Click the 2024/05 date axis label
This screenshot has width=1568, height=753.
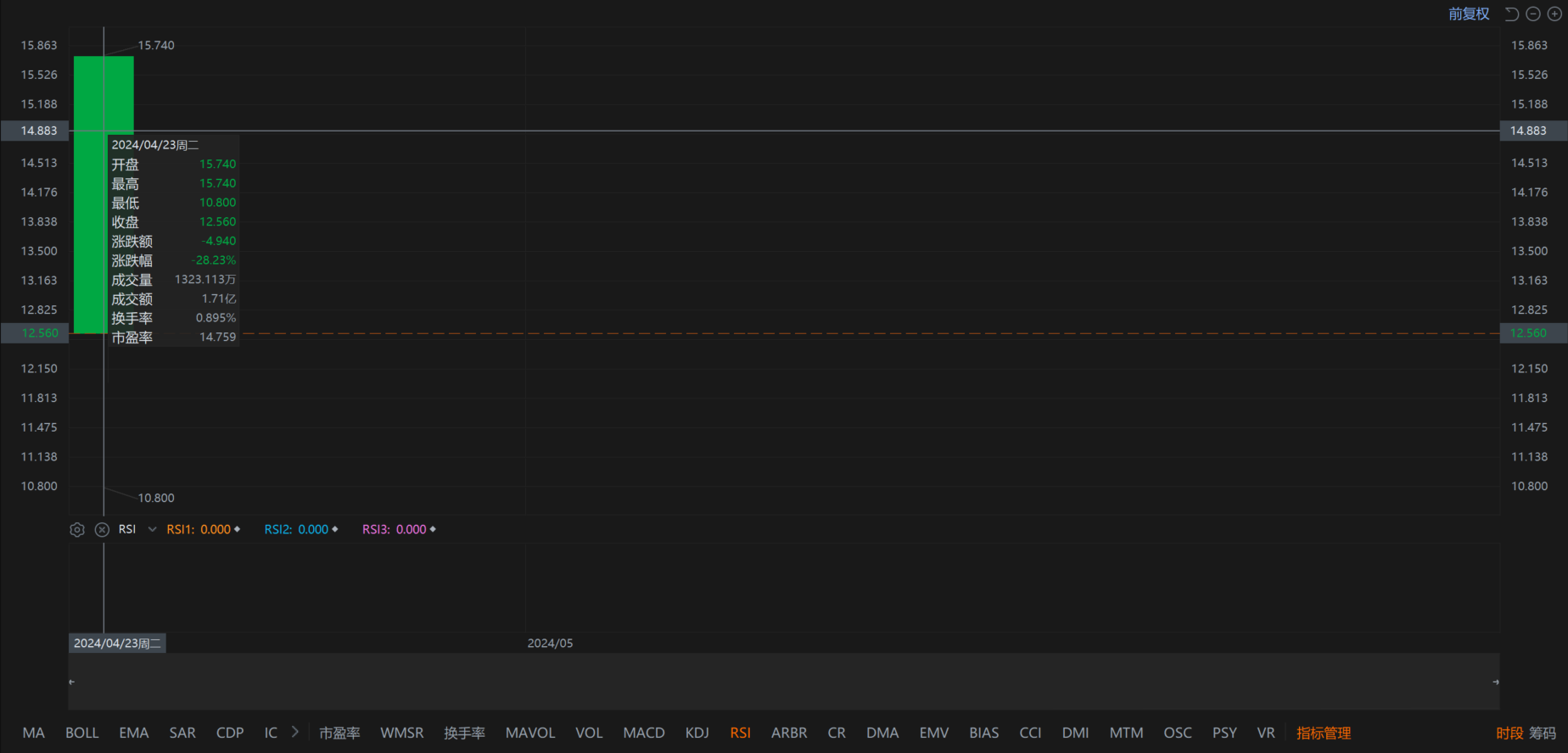click(x=550, y=644)
